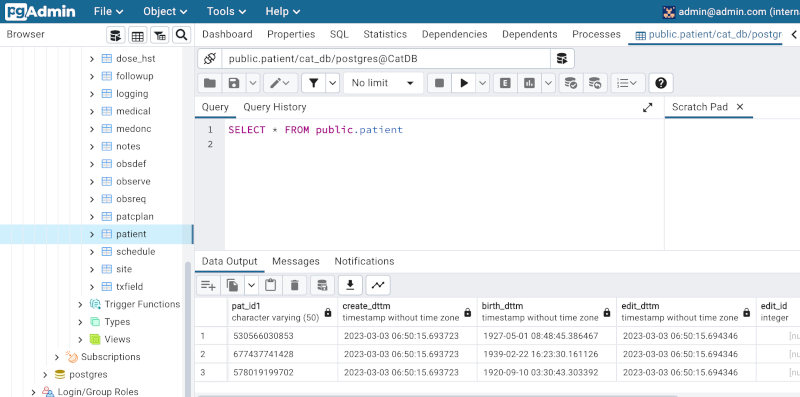800x397 pixels.
Task: Click the View Data table icon in Browser
Action: click(137, 35)
